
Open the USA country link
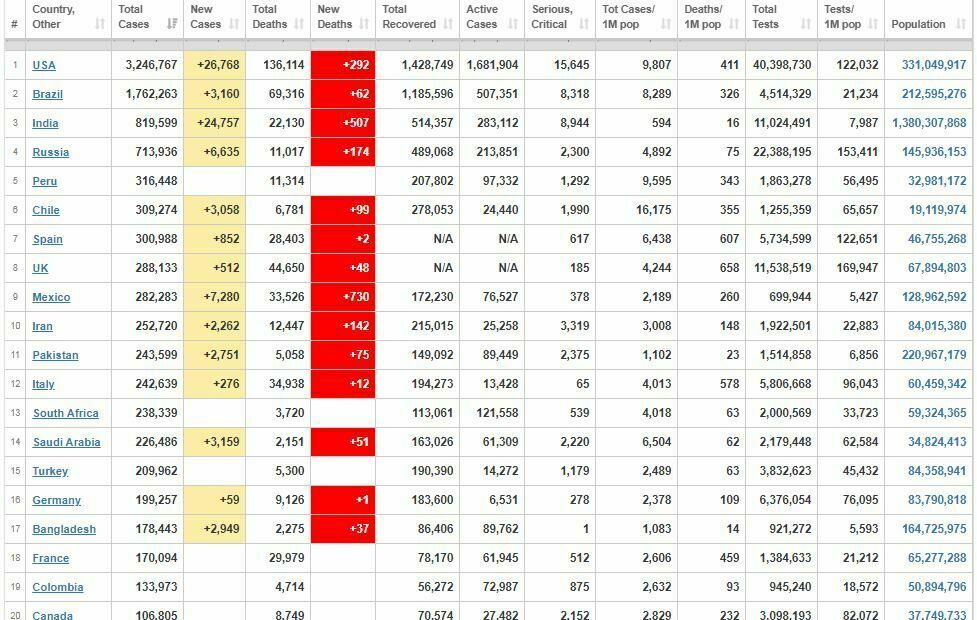coord(44,65)
